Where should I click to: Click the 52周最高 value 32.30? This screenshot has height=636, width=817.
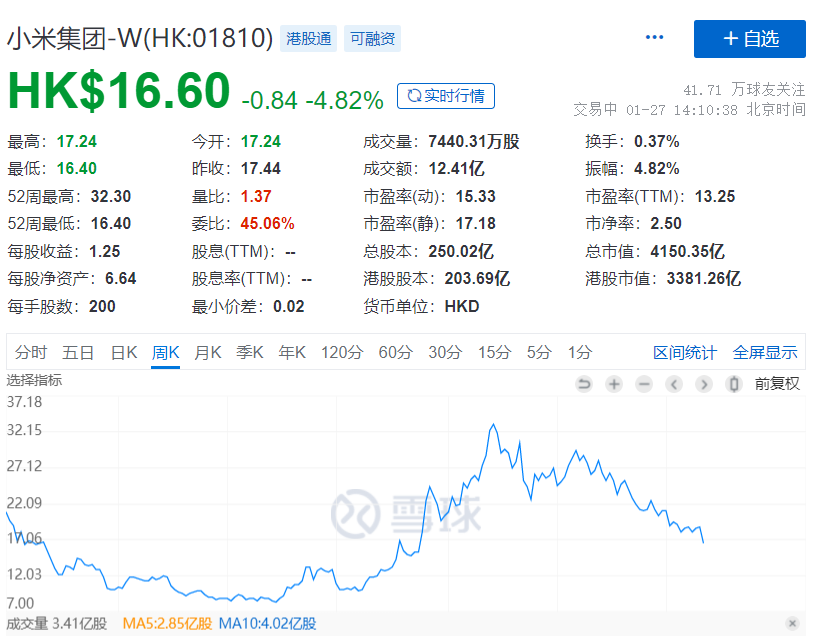pos(111,196)
